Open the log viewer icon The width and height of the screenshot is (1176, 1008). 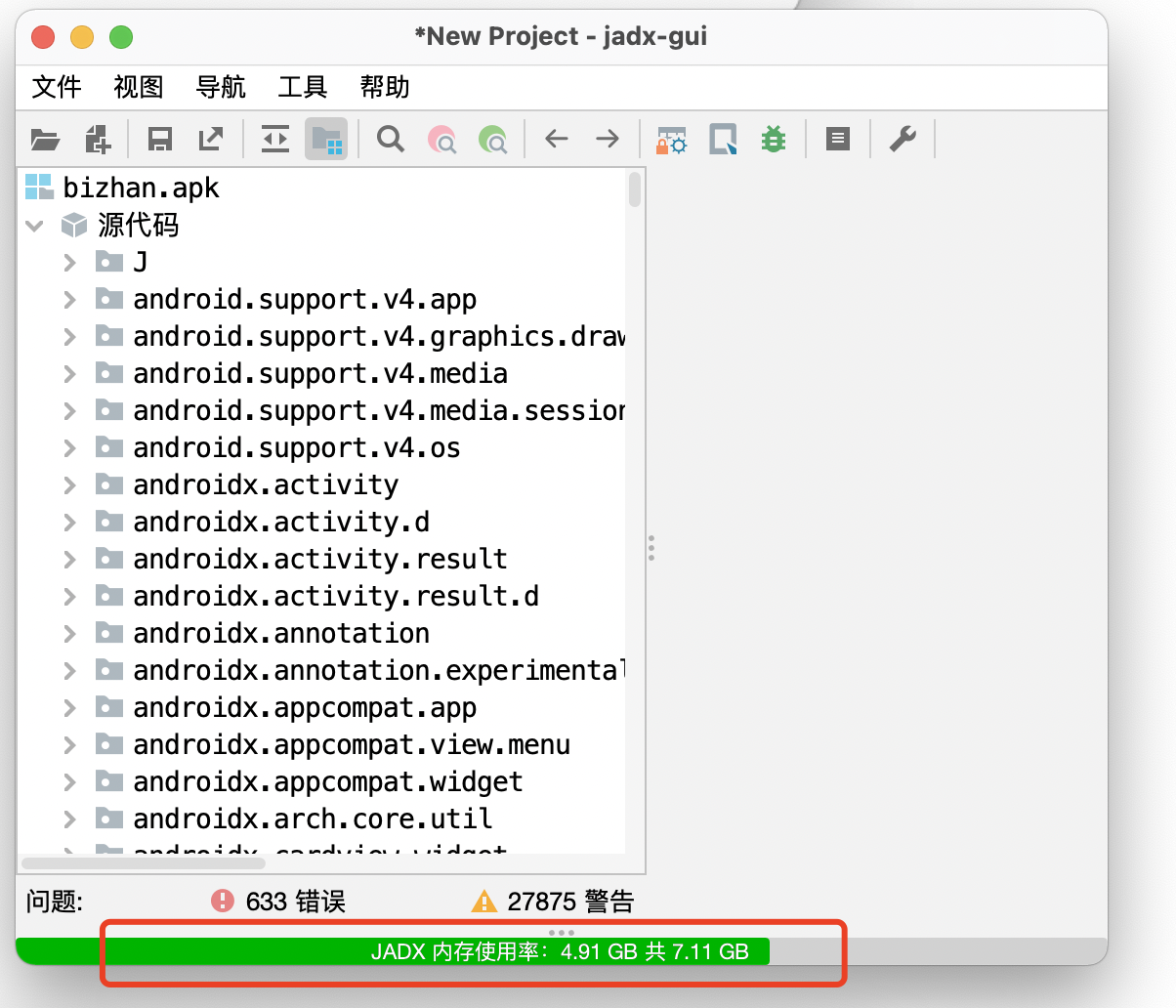coord(838,139)
